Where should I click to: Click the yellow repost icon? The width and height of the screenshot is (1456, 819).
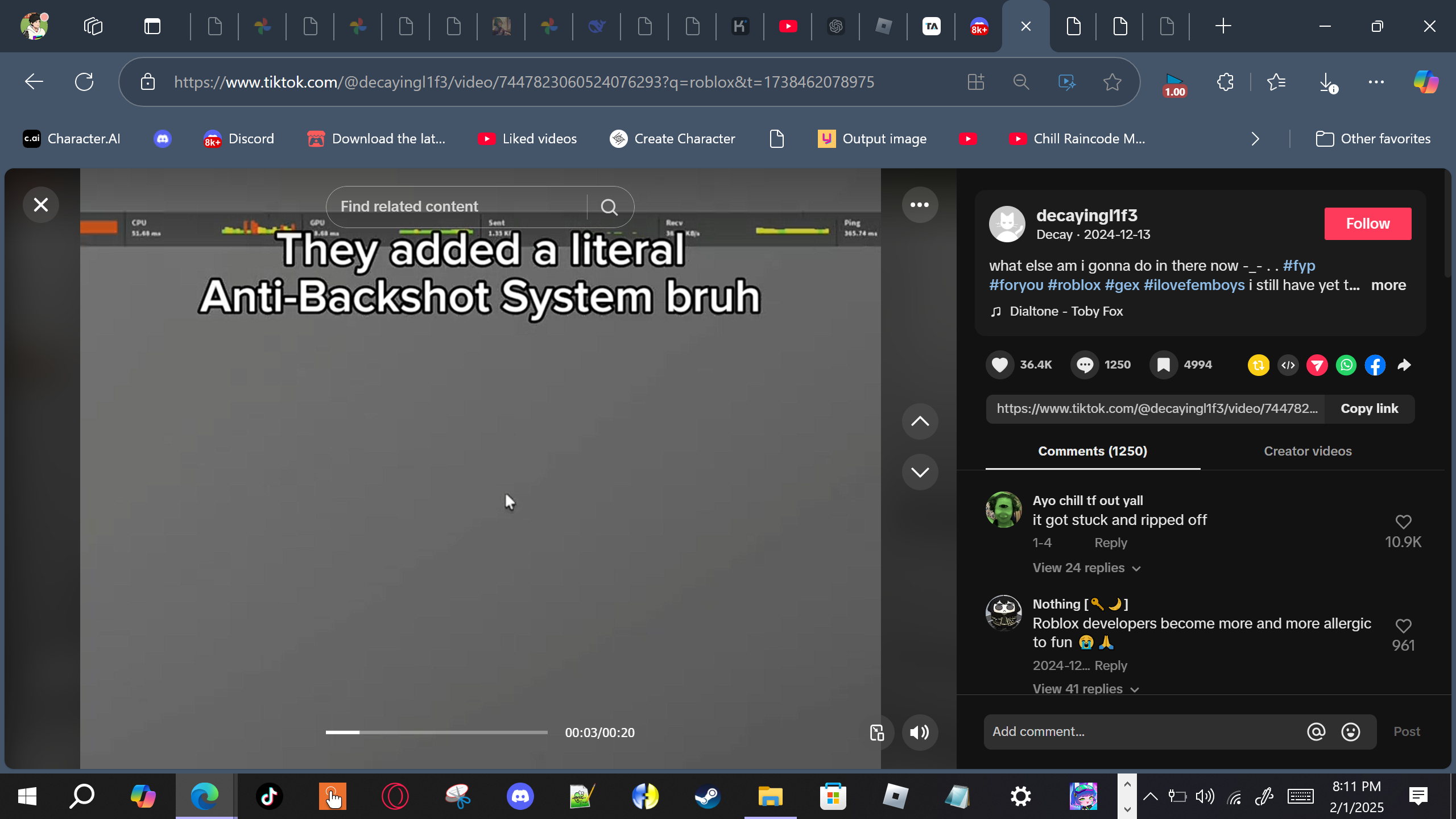(x=1258, y=365)
